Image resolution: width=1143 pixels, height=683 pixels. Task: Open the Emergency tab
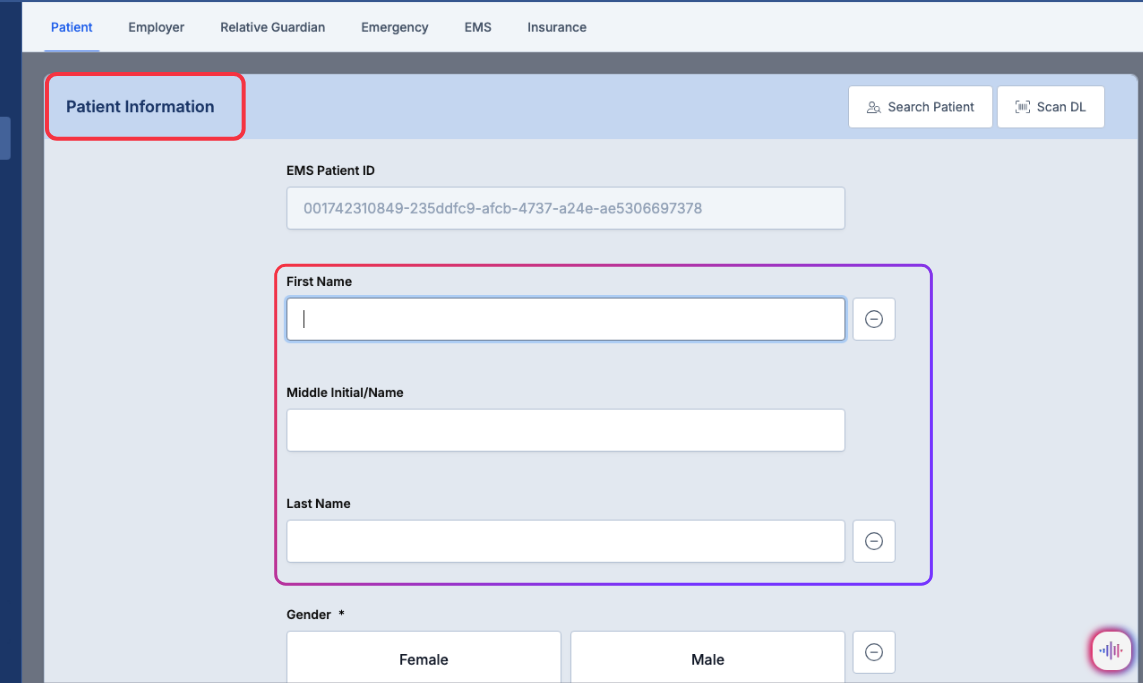[394, 27]
